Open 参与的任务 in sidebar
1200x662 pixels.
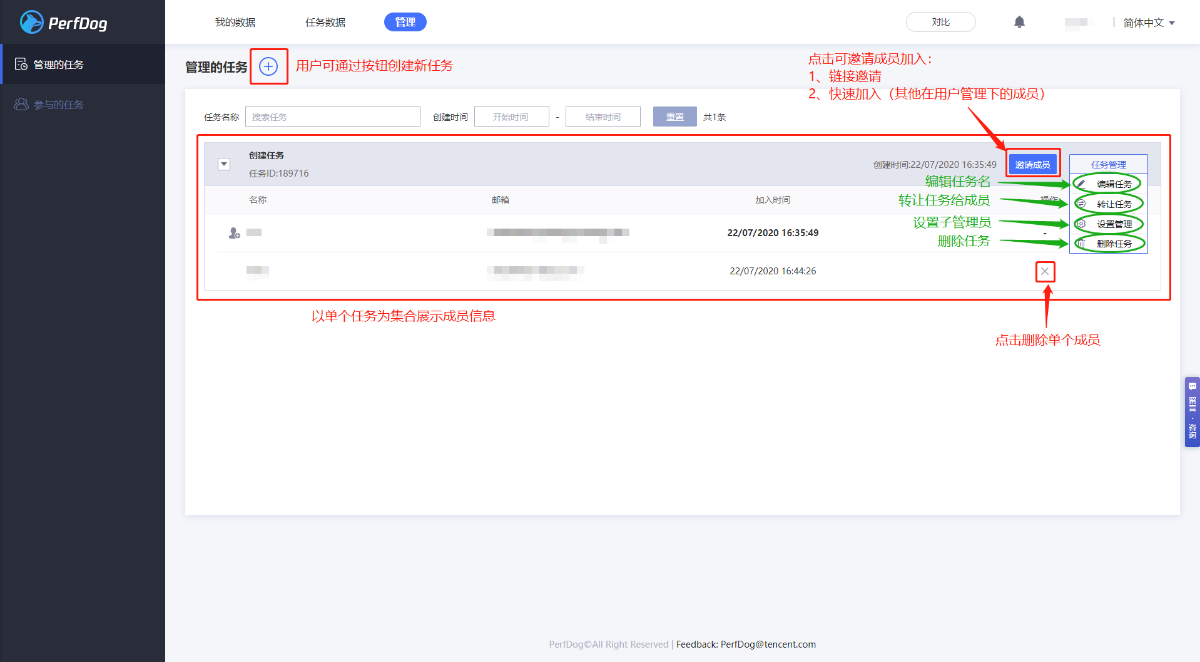click(x=82, y=104)
